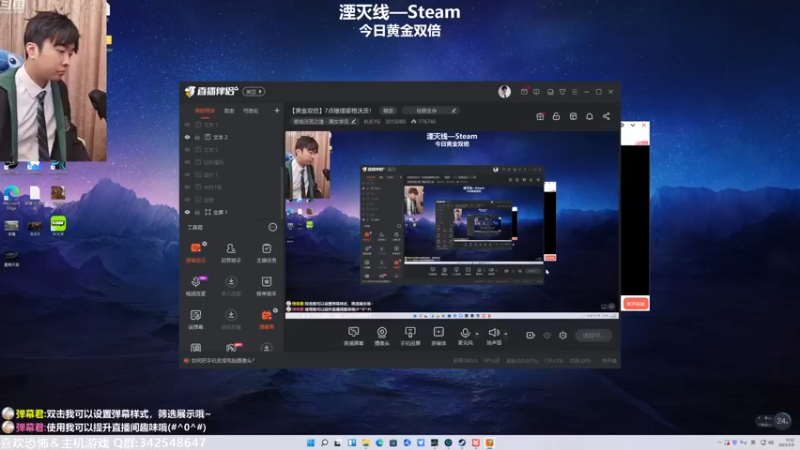Viewport: 800px width, 450px height.
Task: Open the notification bell icon
Action: (x=589, y=116)
